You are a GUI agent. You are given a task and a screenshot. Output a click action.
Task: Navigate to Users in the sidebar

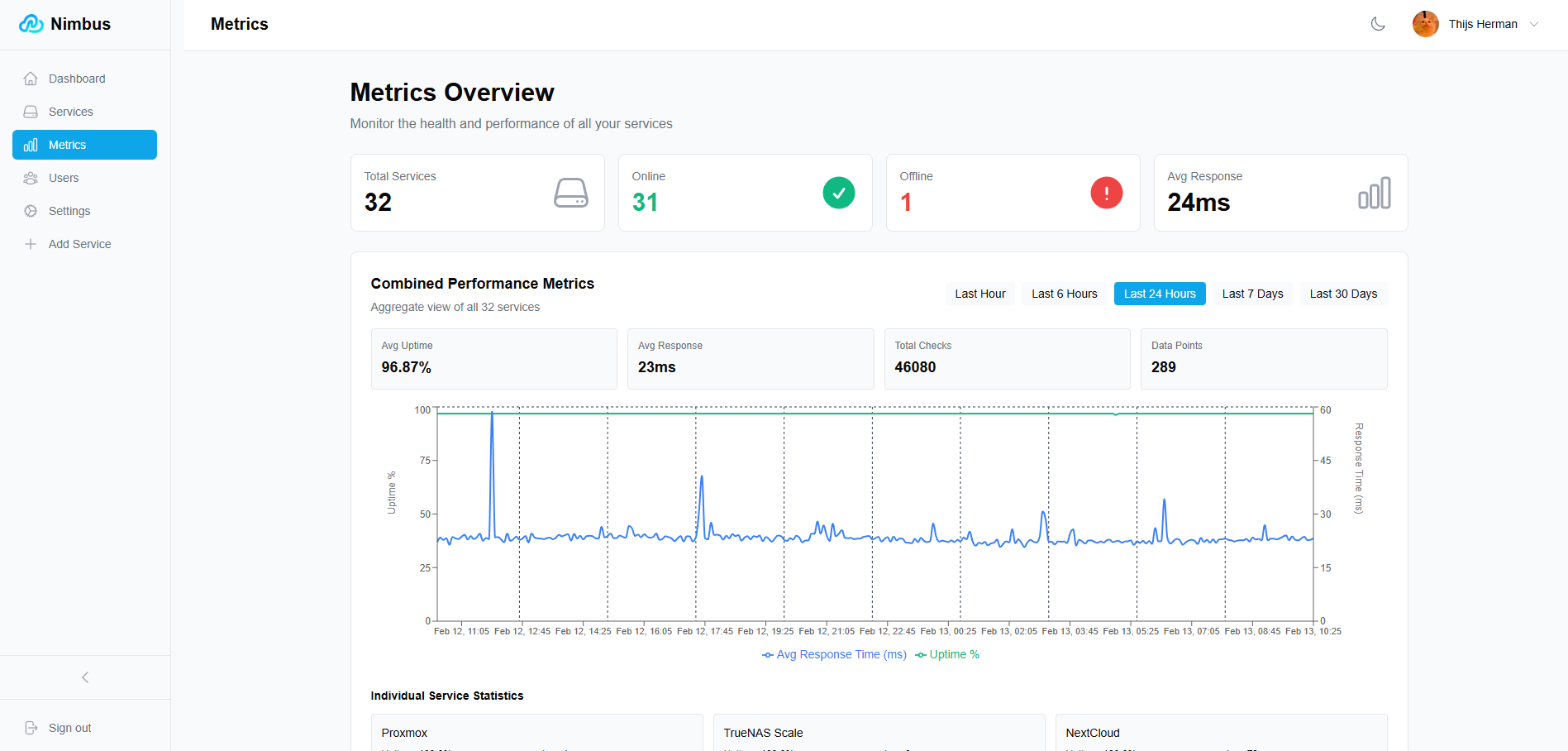[x=84, y=178]
